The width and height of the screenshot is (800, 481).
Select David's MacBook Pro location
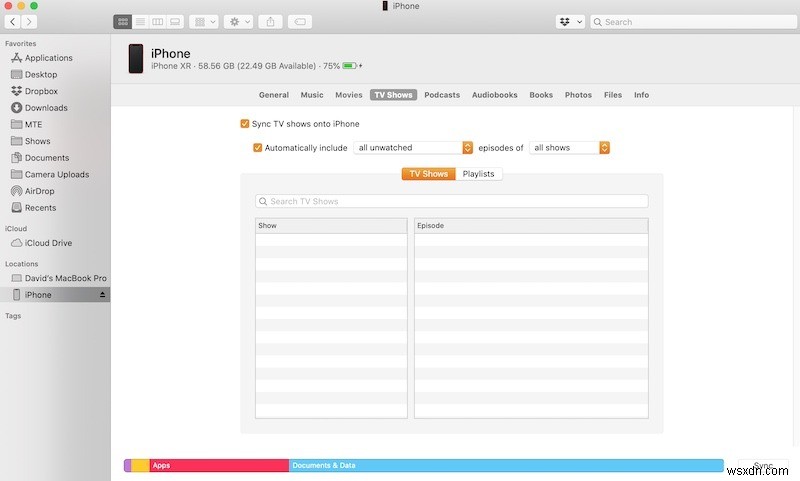(65, 278)
